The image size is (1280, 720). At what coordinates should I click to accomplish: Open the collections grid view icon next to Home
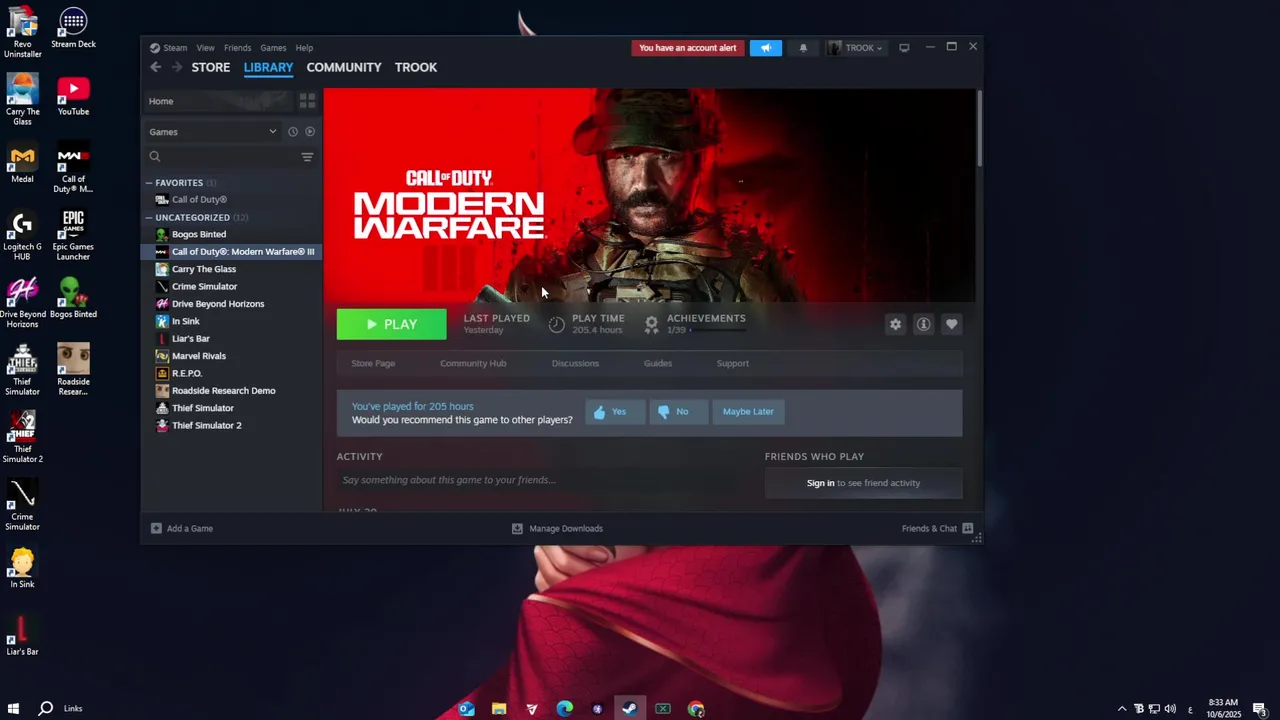pos(307,101)
